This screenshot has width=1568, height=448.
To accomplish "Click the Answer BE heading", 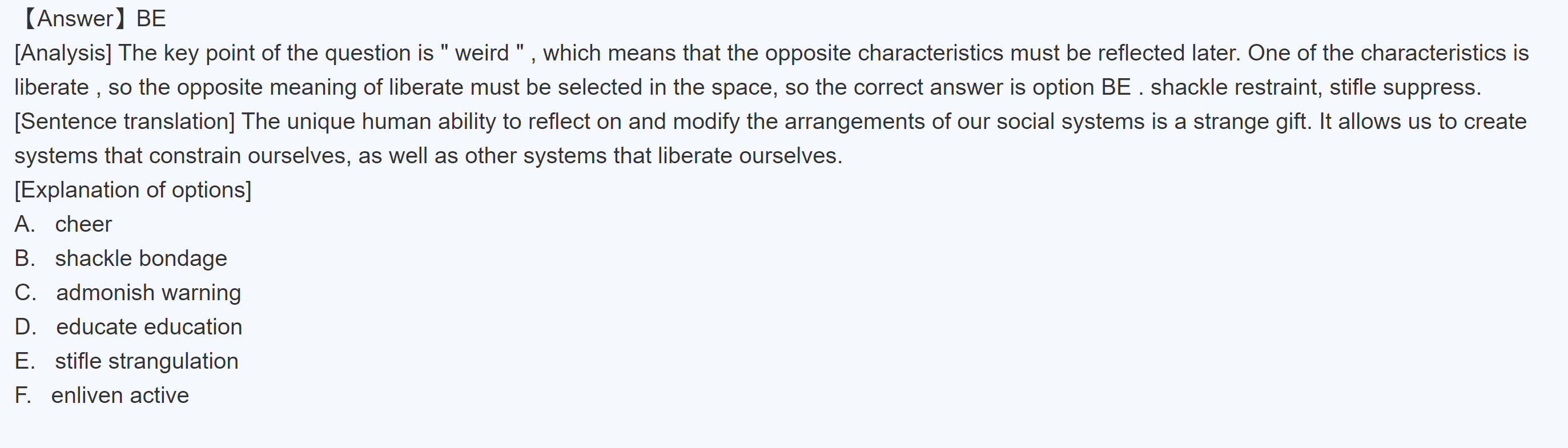I will click(x=93, y=19).
